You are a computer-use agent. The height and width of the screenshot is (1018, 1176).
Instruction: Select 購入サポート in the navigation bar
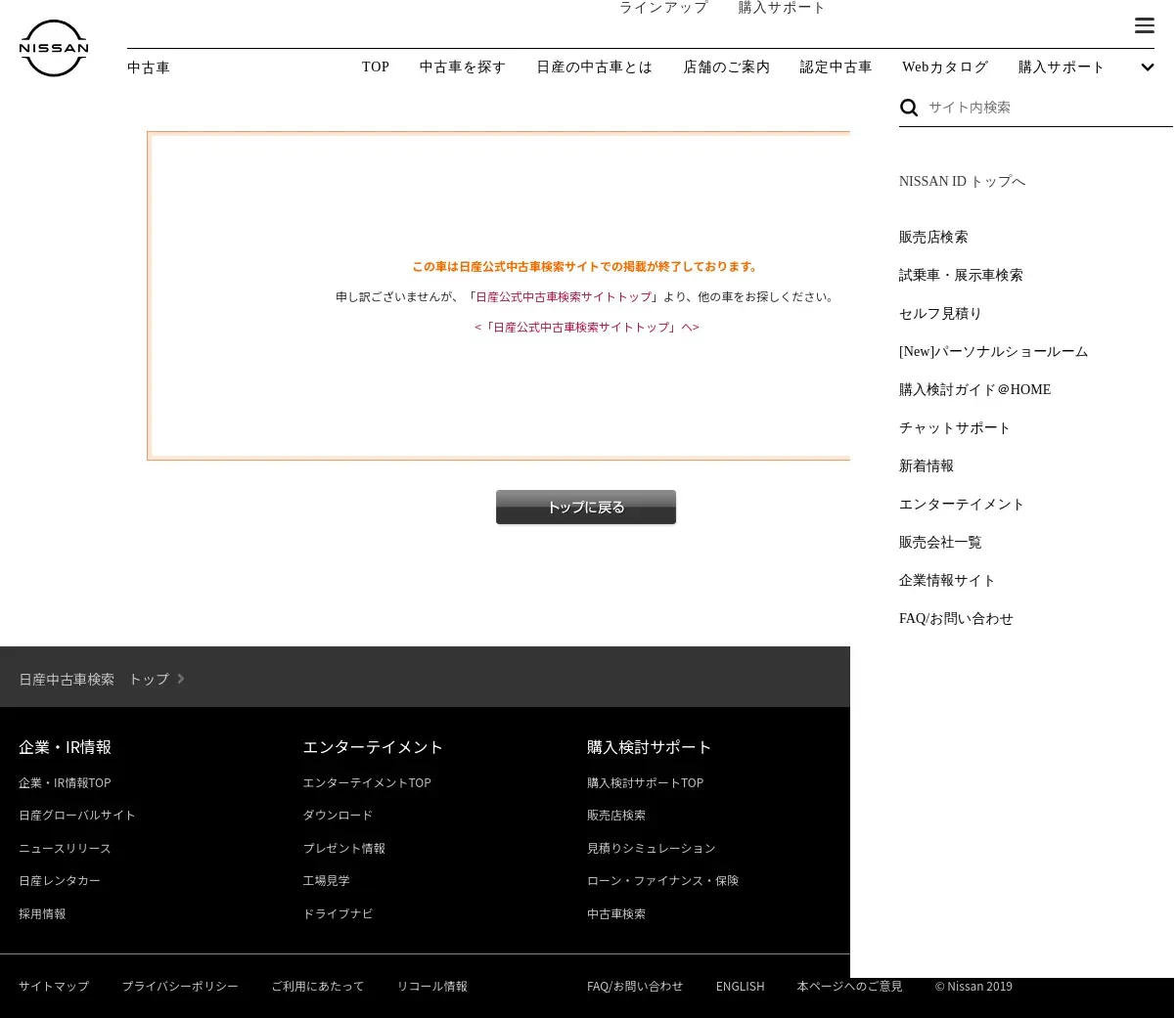1062,67
